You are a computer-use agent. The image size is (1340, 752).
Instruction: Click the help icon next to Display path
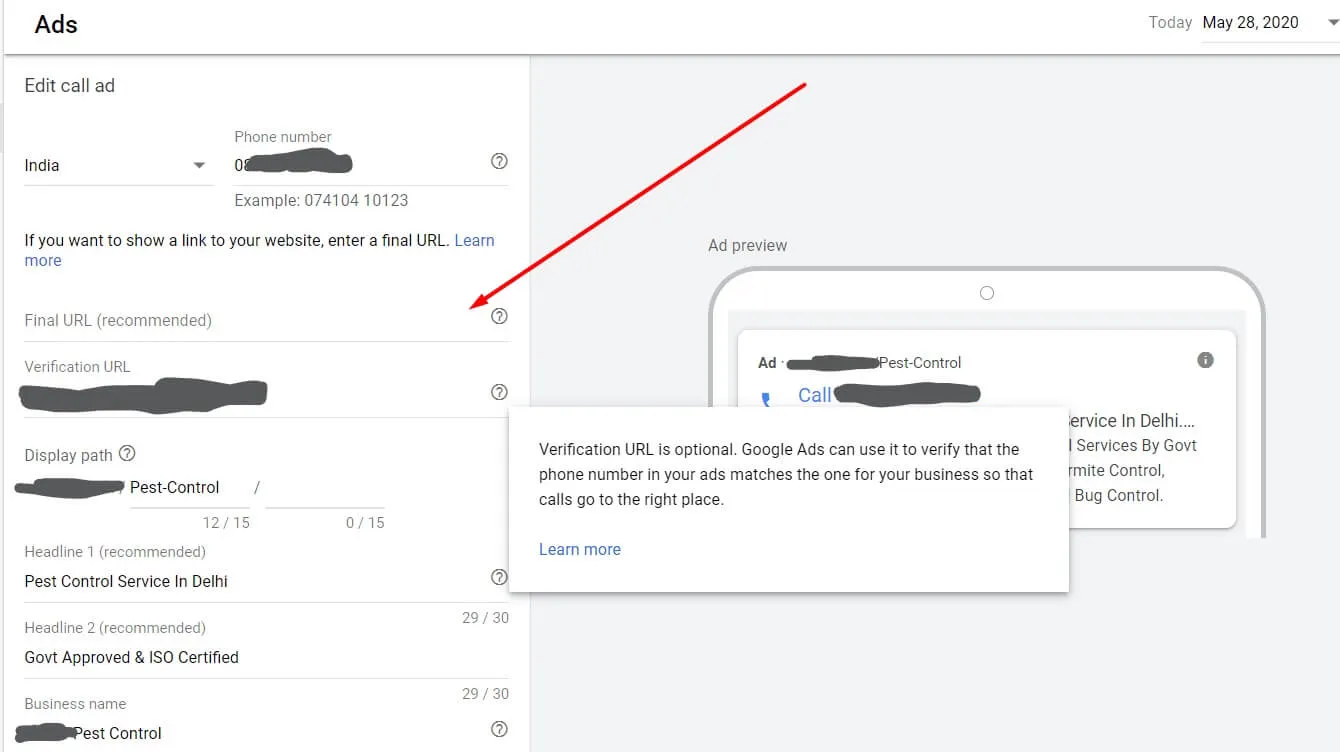(127, 453)
